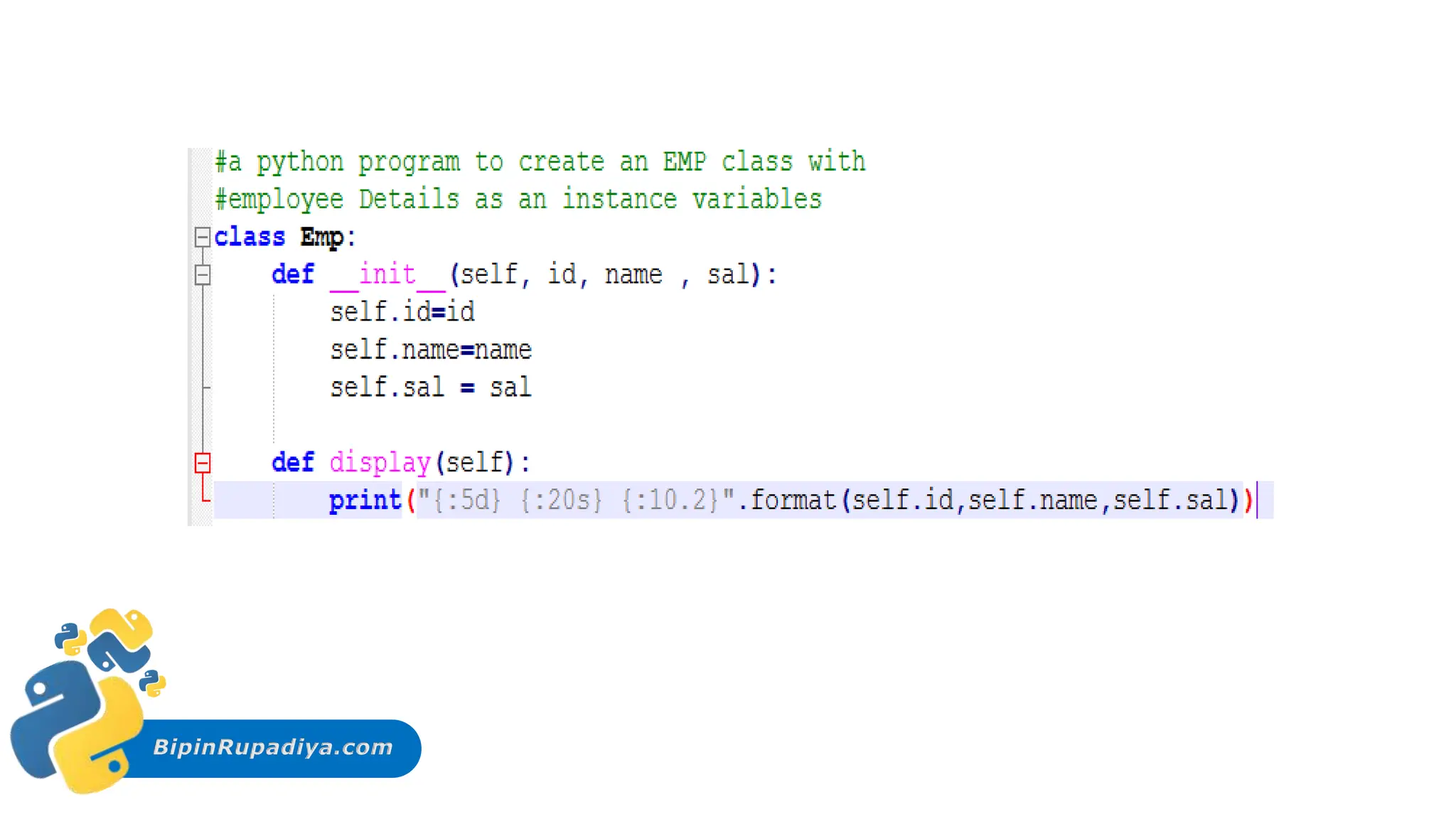
Task: Collapse the class Emp fold marker
Action: pyautogui.click(x=203, y=237)
